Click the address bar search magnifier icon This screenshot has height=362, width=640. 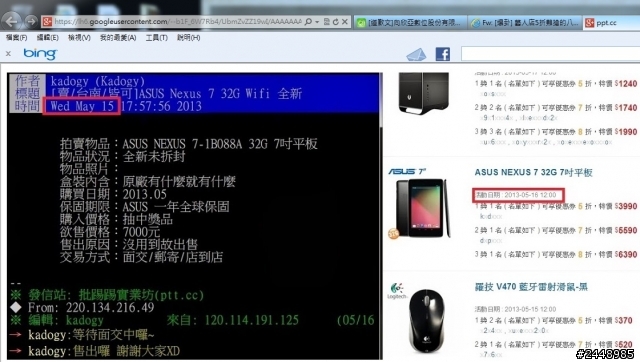coord(308,22)
